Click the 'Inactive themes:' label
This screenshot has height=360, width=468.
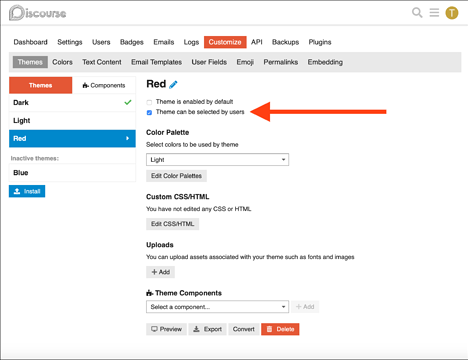coord(35,158)
